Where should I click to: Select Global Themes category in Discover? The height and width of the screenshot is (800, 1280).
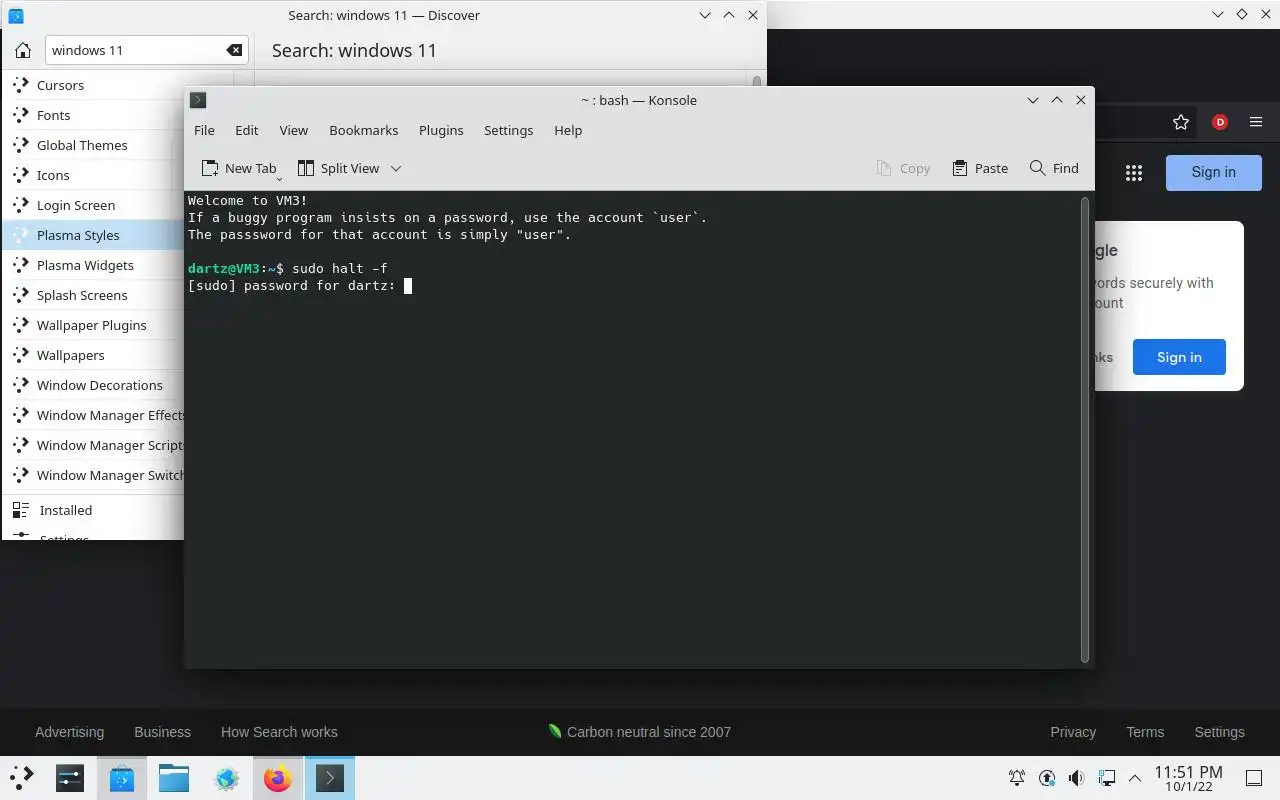pyautogui.click(x=94, y=145)
